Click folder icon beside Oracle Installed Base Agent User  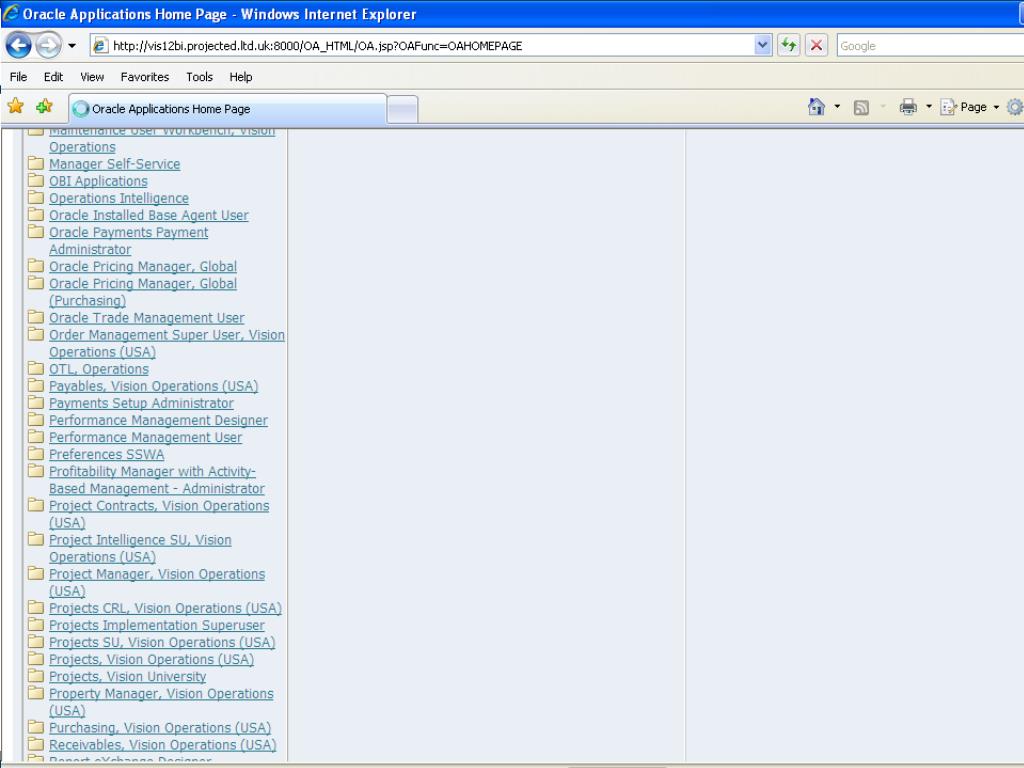click(36, 214)
